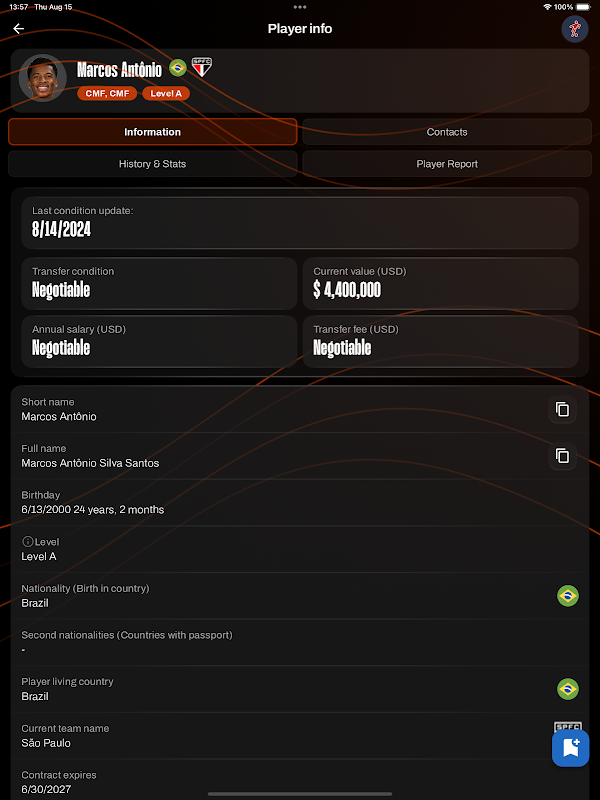Open the Player Report tab

[x=447, y=164]
